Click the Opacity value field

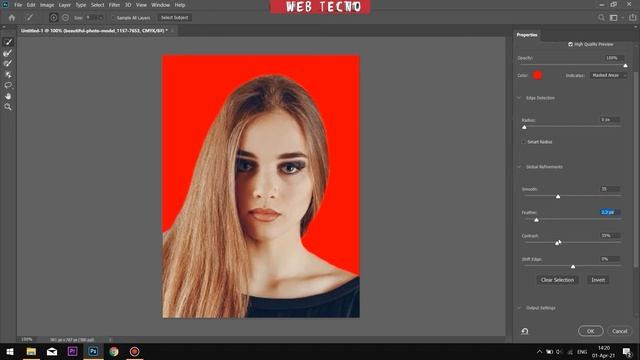click(x=614, y=58)
